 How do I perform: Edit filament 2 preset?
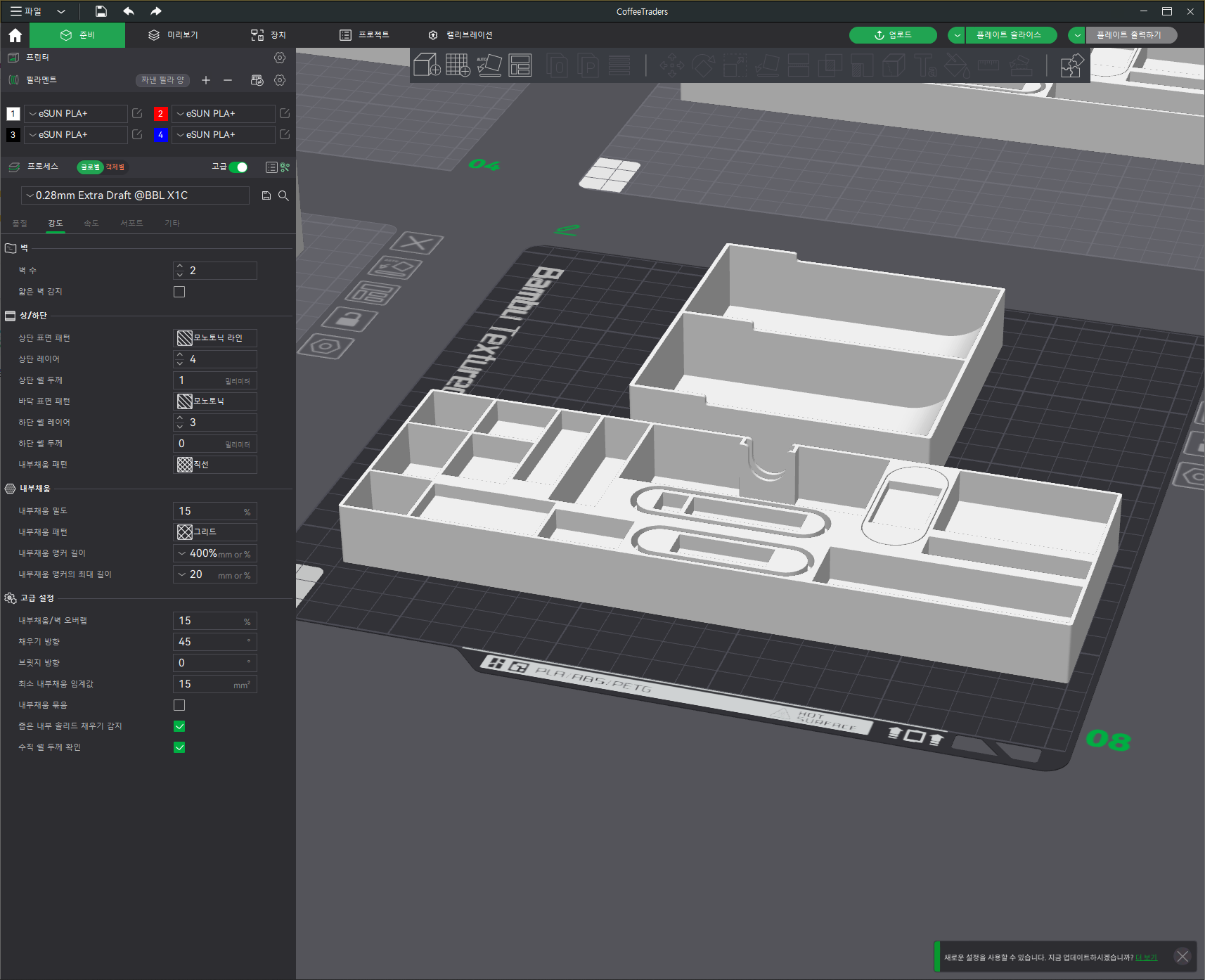(285, 113)
